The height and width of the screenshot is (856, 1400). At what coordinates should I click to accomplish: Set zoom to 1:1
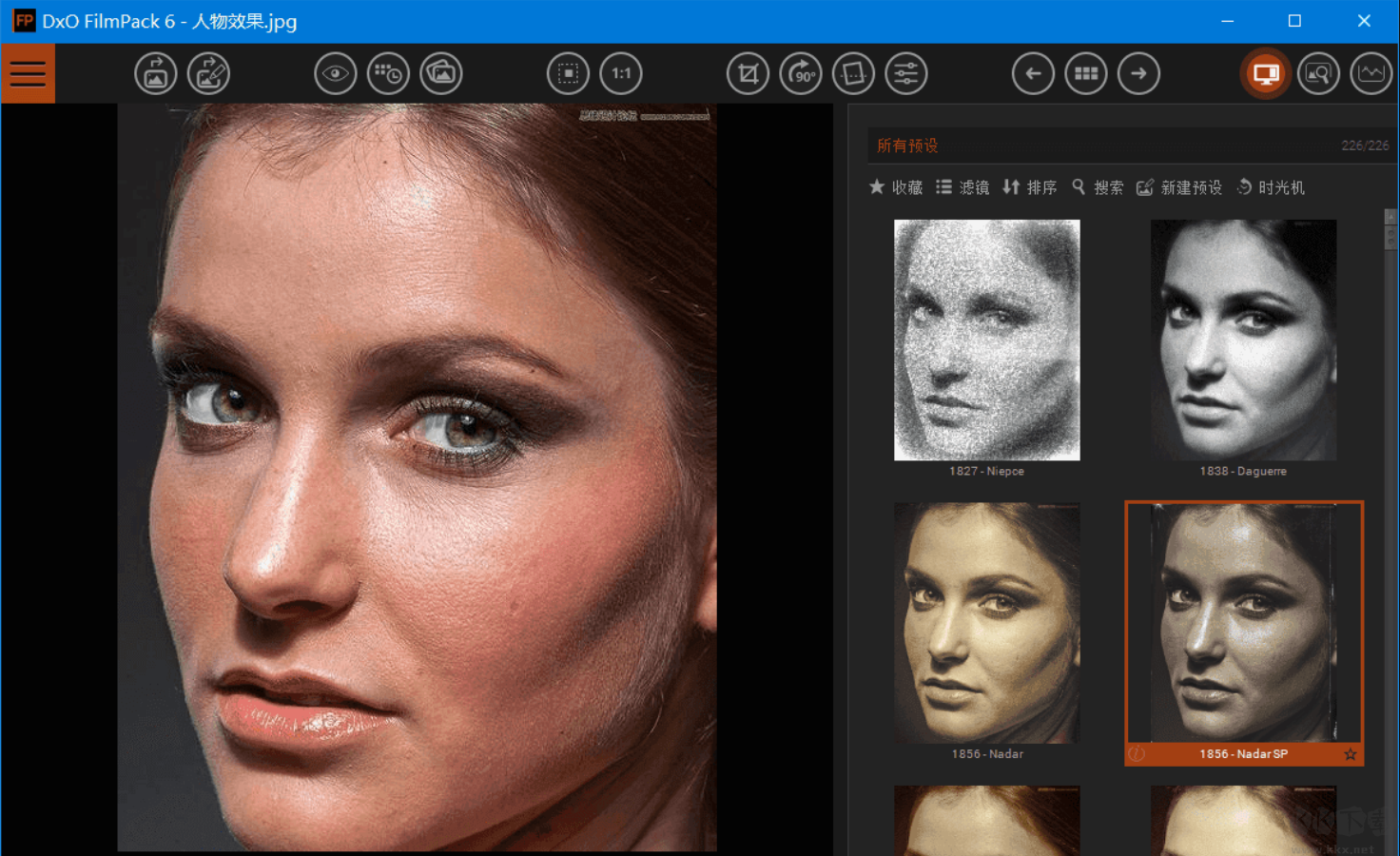(621, 73)
